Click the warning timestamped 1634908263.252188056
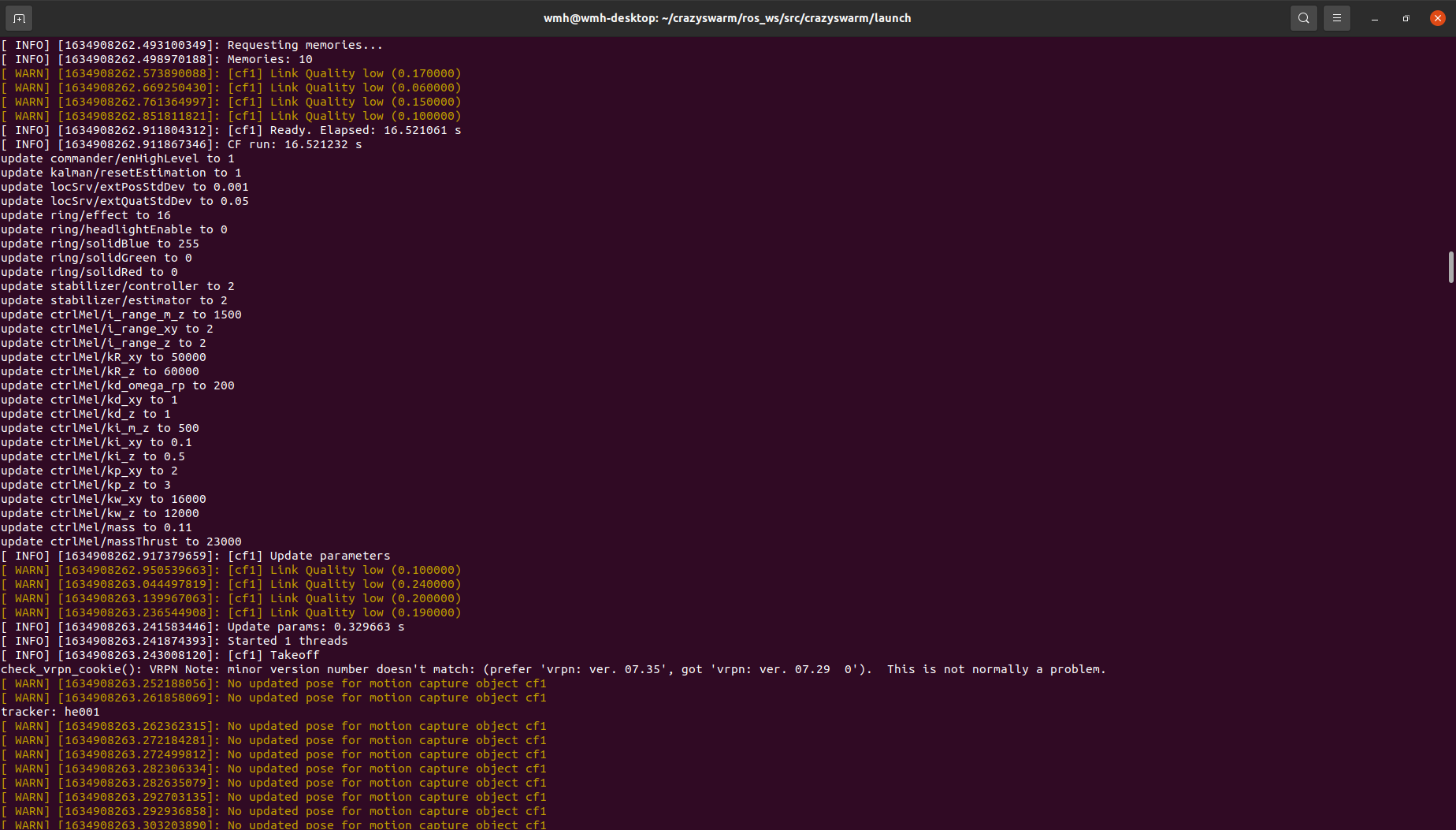 click(273, 683)
